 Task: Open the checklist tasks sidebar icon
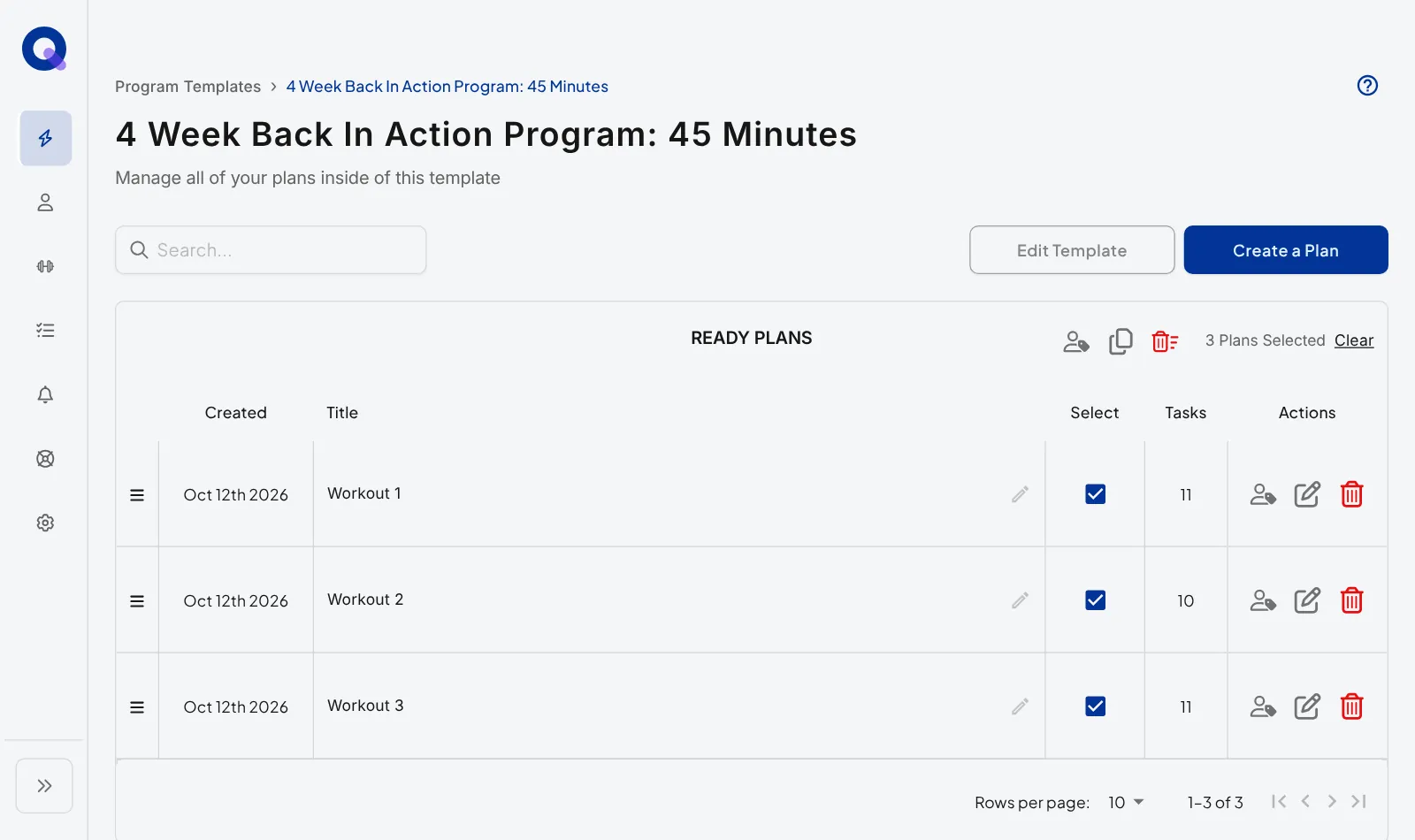coord(45,331)
